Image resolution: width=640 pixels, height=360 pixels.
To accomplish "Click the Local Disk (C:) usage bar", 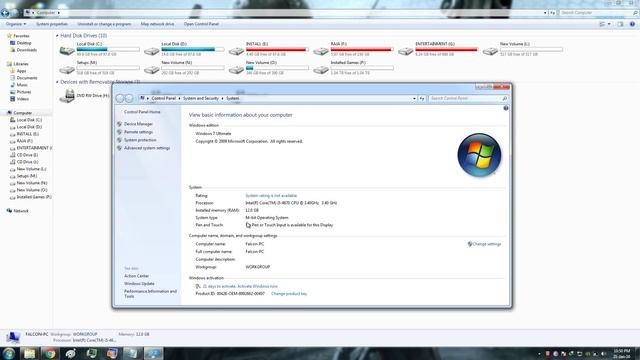I will point(108,49).
